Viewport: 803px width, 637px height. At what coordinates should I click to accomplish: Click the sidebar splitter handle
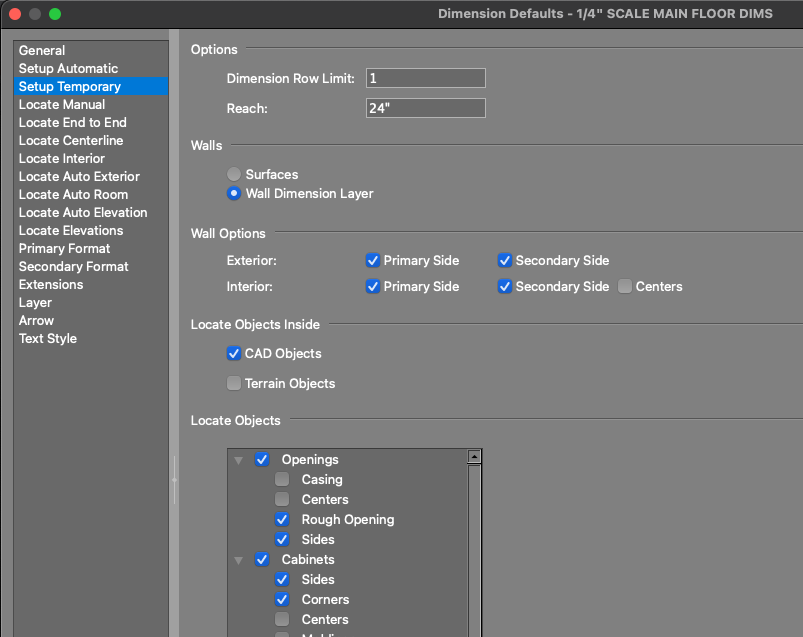pos(174,480)
